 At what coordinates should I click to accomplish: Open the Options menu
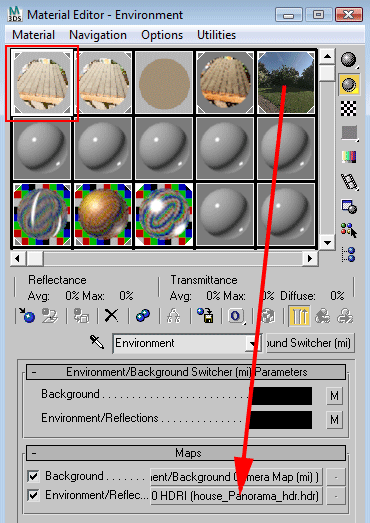point(162,35)
